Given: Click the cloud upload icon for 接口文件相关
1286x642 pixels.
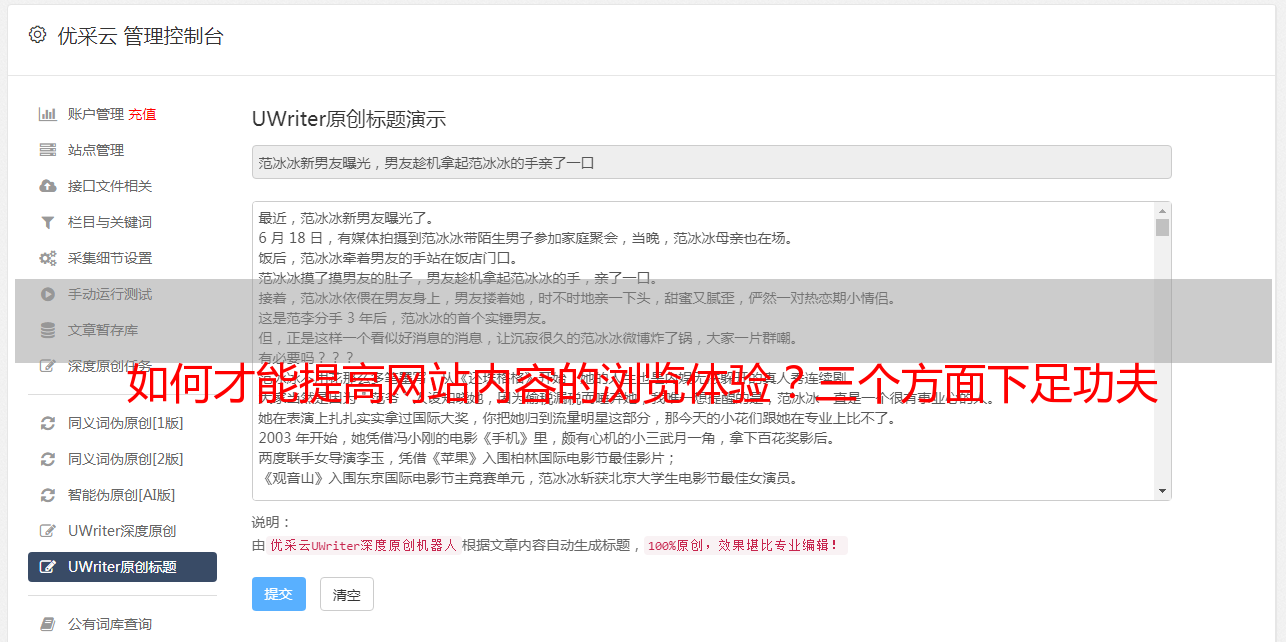Looking at the screenshot, I should coord(47,186).
